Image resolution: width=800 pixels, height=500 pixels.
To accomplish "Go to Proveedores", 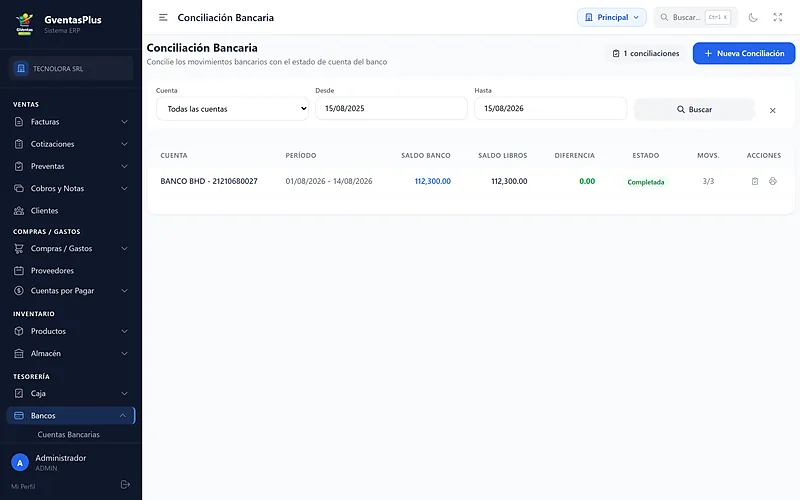I will point(71,270).
